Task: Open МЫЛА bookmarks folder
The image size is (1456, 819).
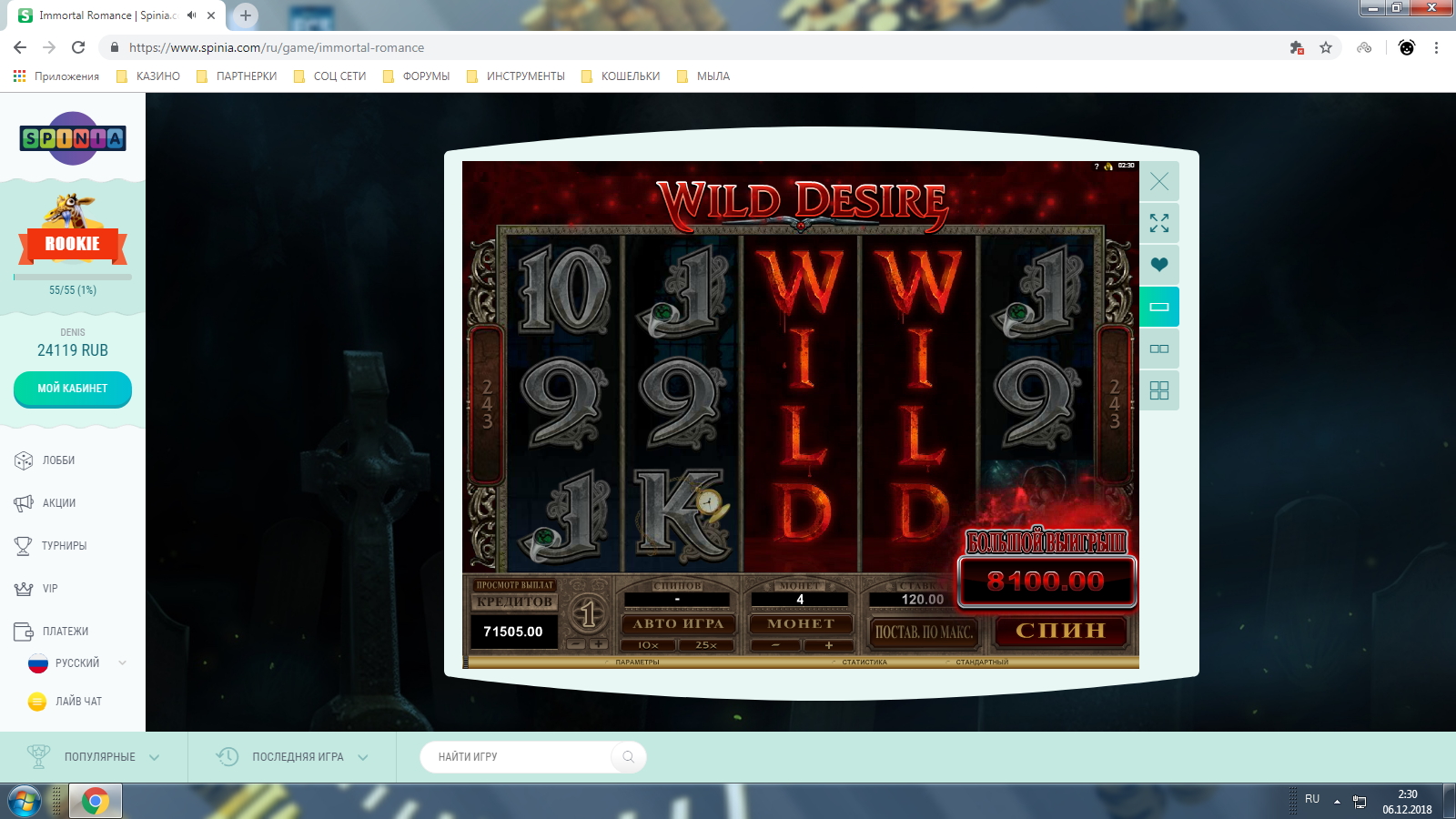Action: pyautogui.click(x=703, y=76)
